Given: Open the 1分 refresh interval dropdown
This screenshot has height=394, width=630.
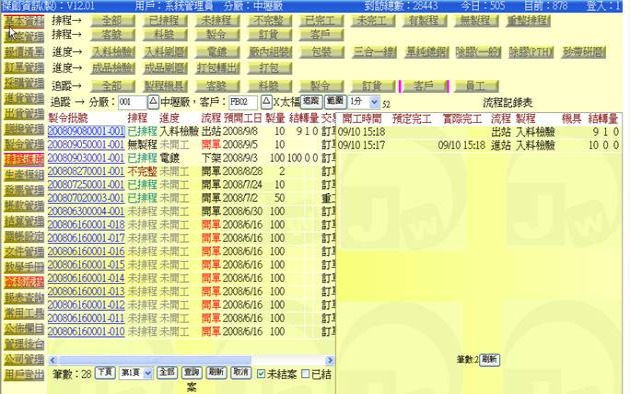Looking at the screenshot, I should 364,102.
